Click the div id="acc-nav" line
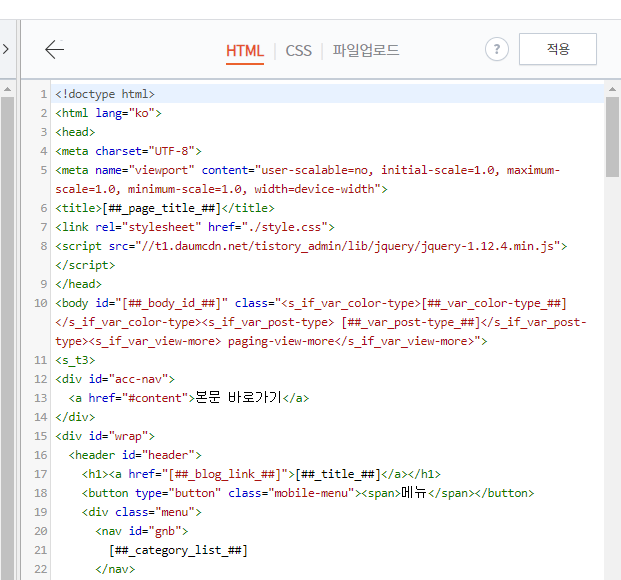 (x=115, y=379)
